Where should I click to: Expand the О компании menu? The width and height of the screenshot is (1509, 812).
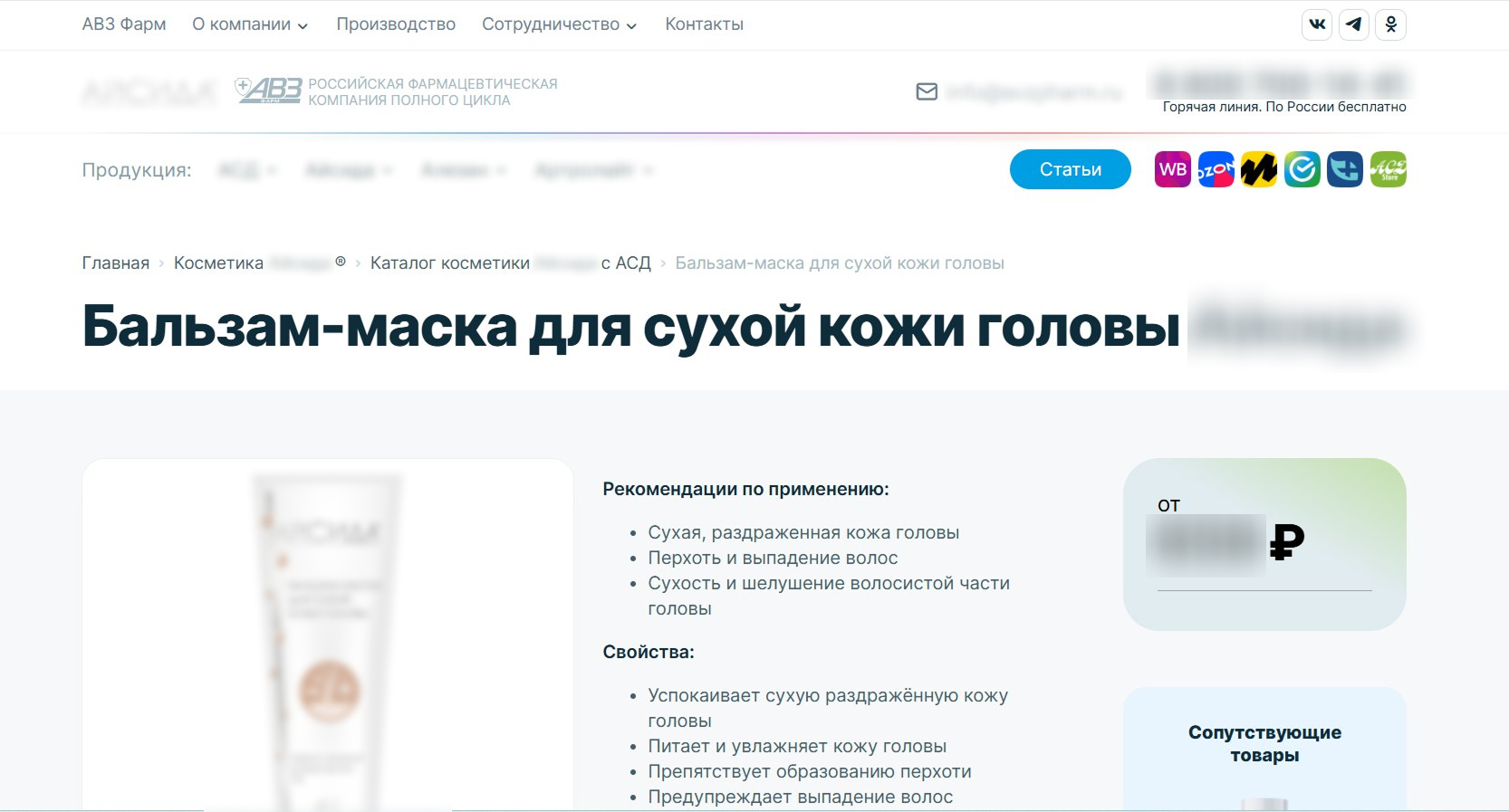[x=250, y=24]
